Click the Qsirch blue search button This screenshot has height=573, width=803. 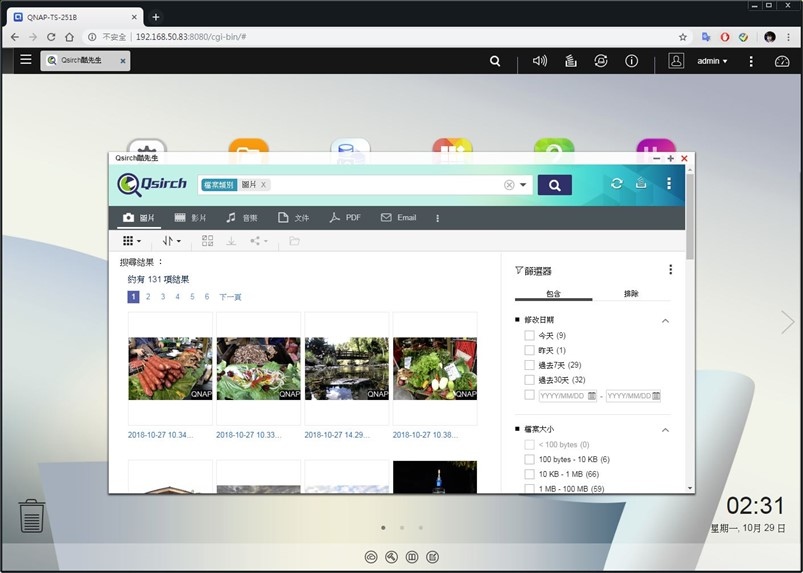click(x=555, y=185)
